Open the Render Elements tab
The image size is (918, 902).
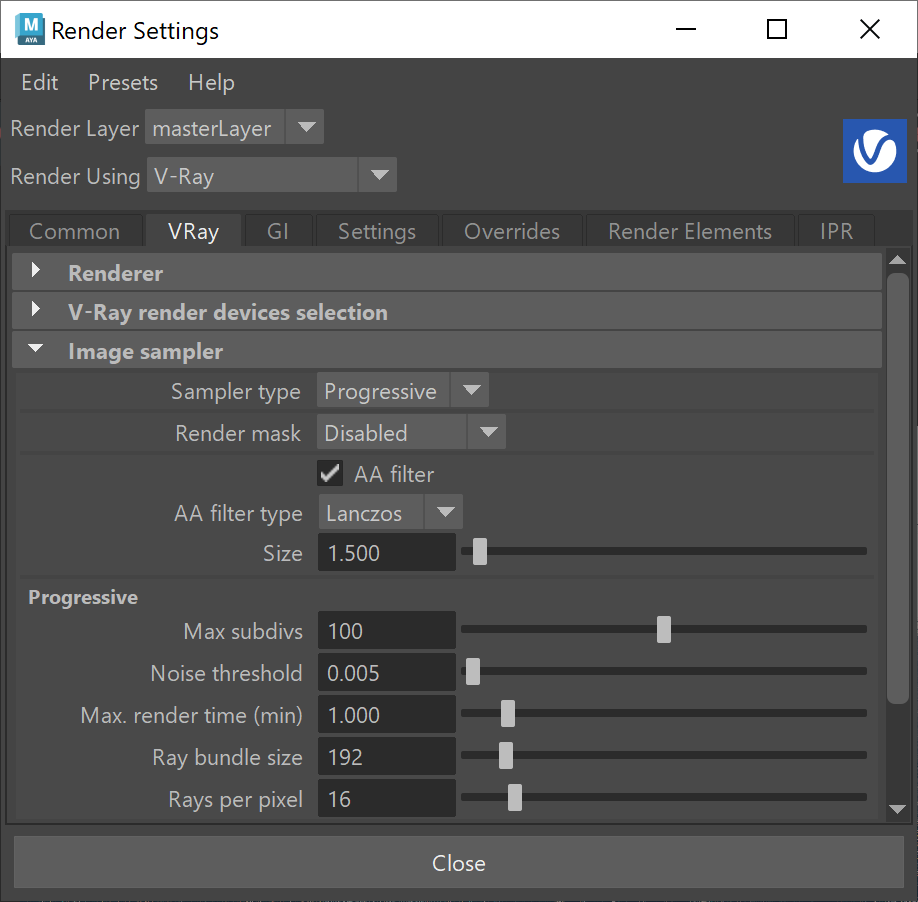[x=690, y=231]
